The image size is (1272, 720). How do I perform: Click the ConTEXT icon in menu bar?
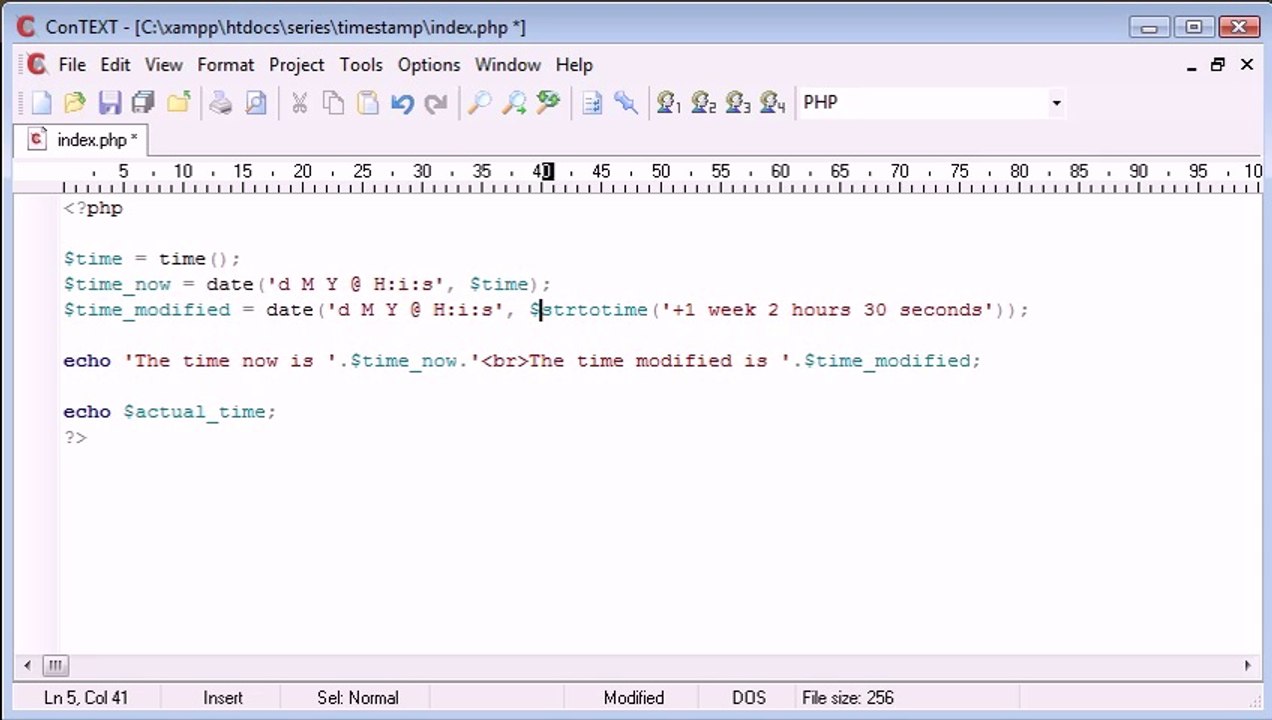(x=37, y=64)
